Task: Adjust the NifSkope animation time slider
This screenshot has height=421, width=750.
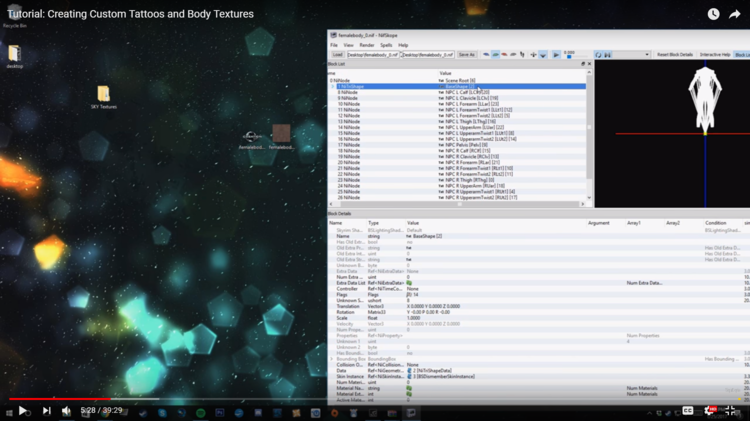Action: click(577, 56)
